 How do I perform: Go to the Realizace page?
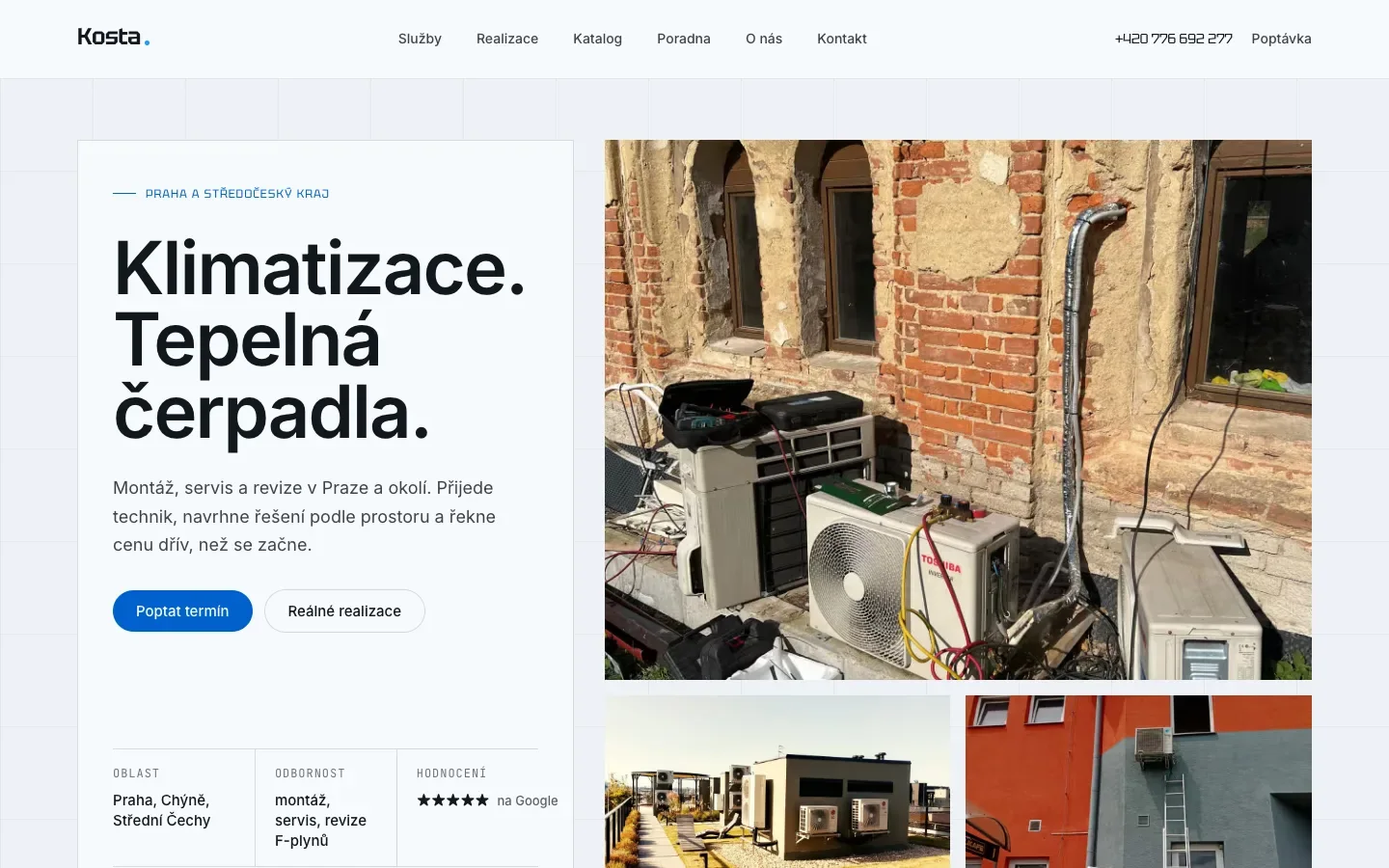pyautogui.click(x=507, y=39)
